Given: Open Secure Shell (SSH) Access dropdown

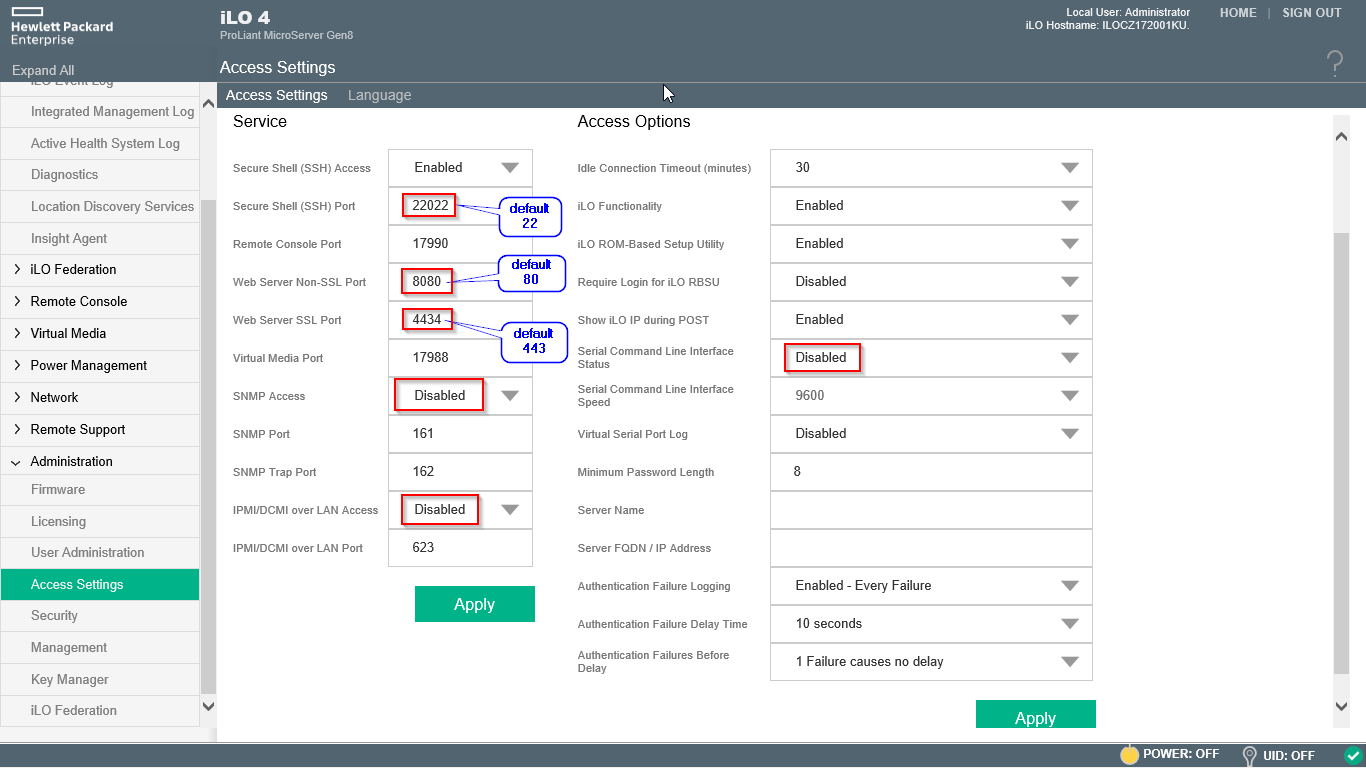Looking at the screenshot, I should (x=460, y=168).
